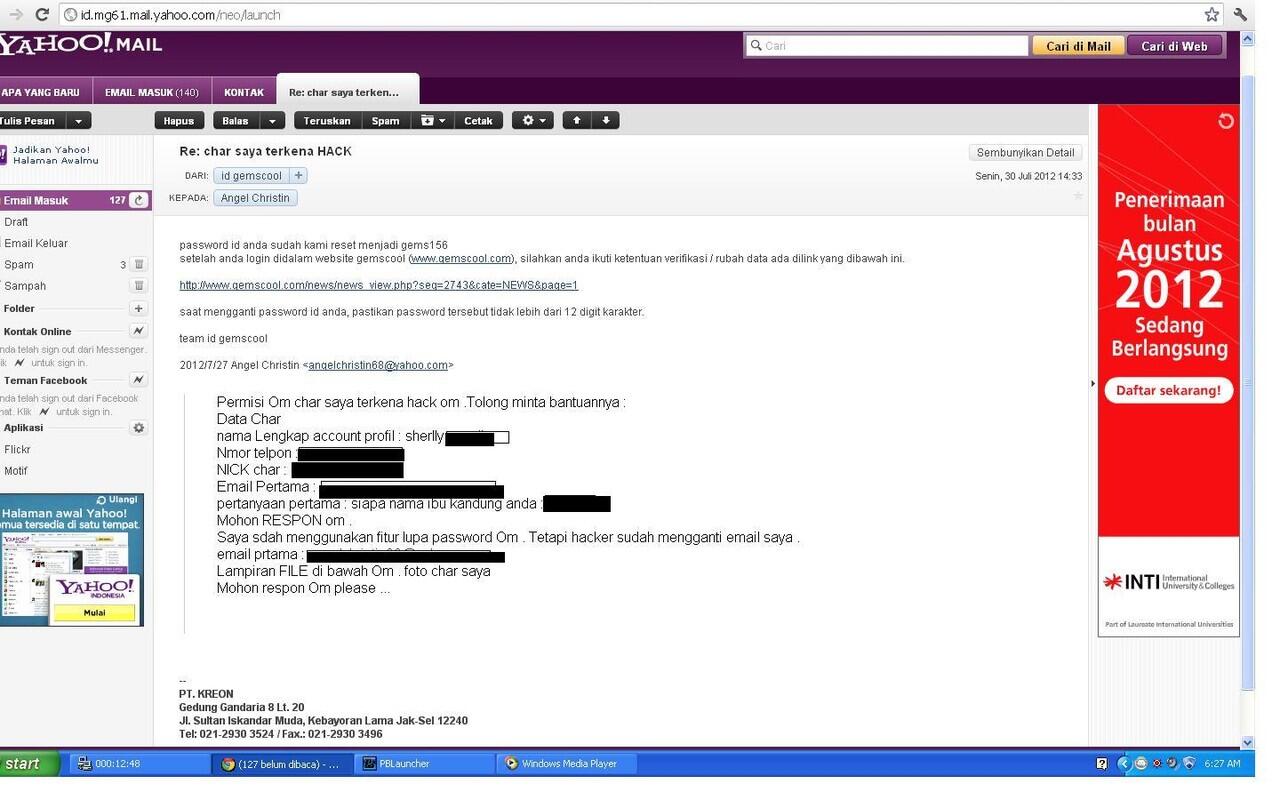Switch to the Apa Yang Baru tab
The width and height of the screenshot is (1280, 800).
coord(43,92)
